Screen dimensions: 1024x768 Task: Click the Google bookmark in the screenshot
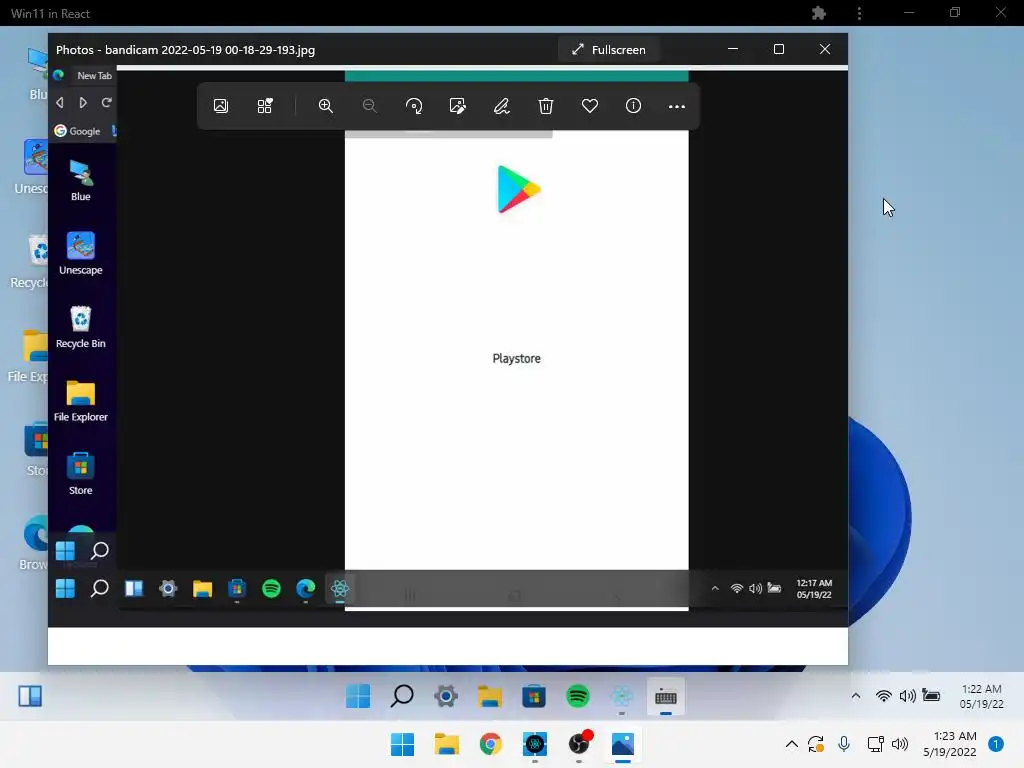(78, 131)
